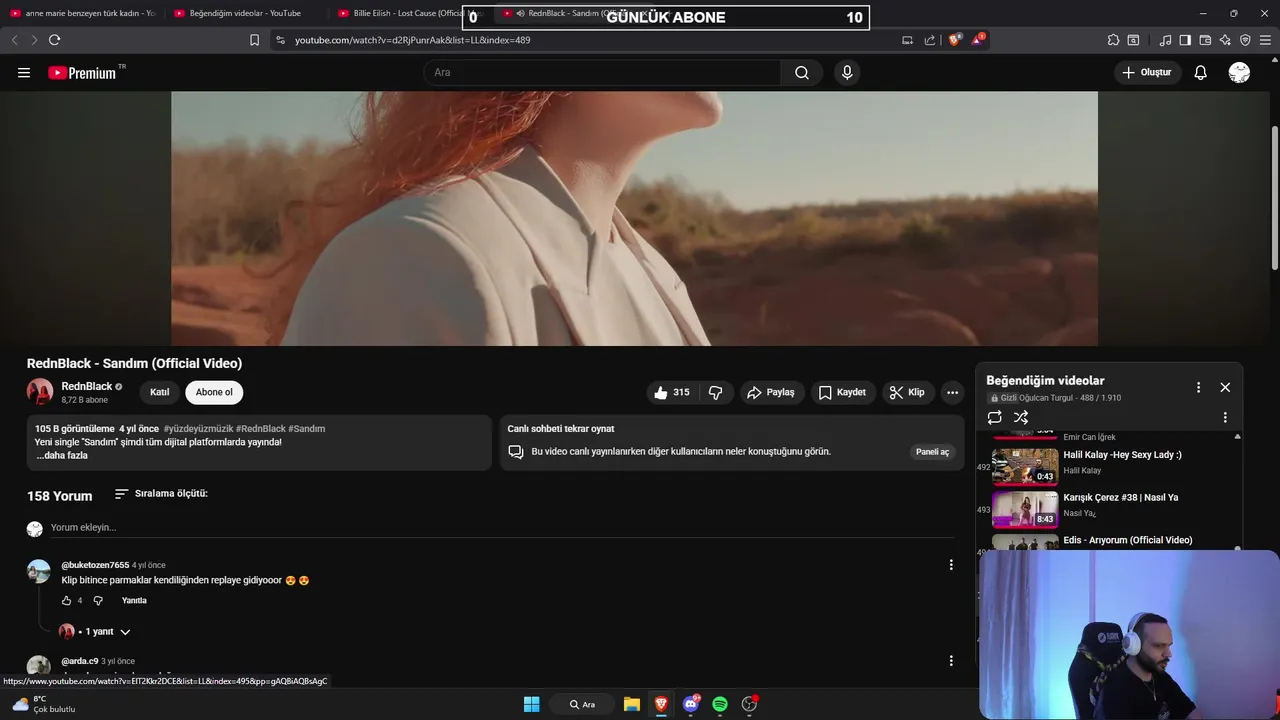Create a clip with Klip button

tap(907, 393)
